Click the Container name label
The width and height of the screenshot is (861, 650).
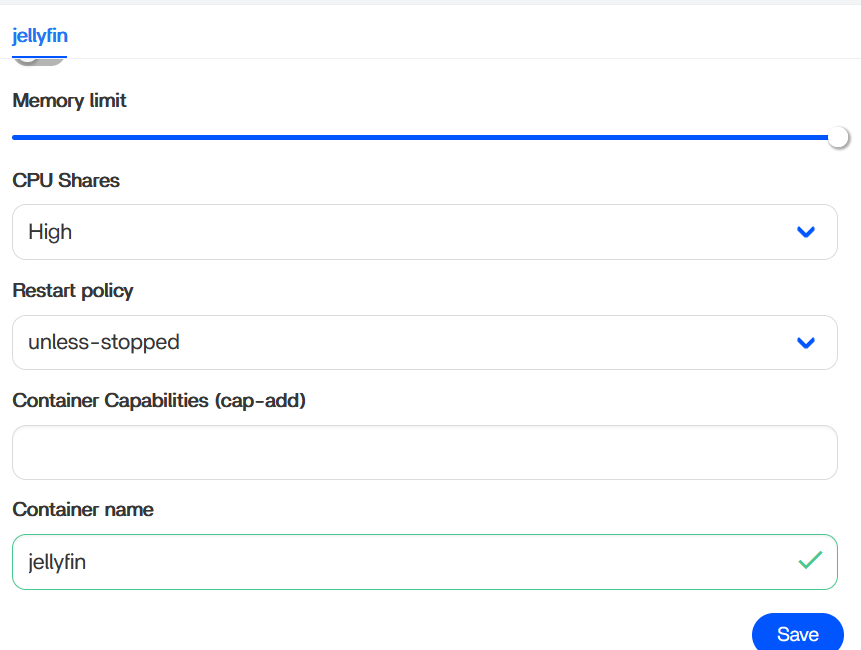(x=83, y=509)
